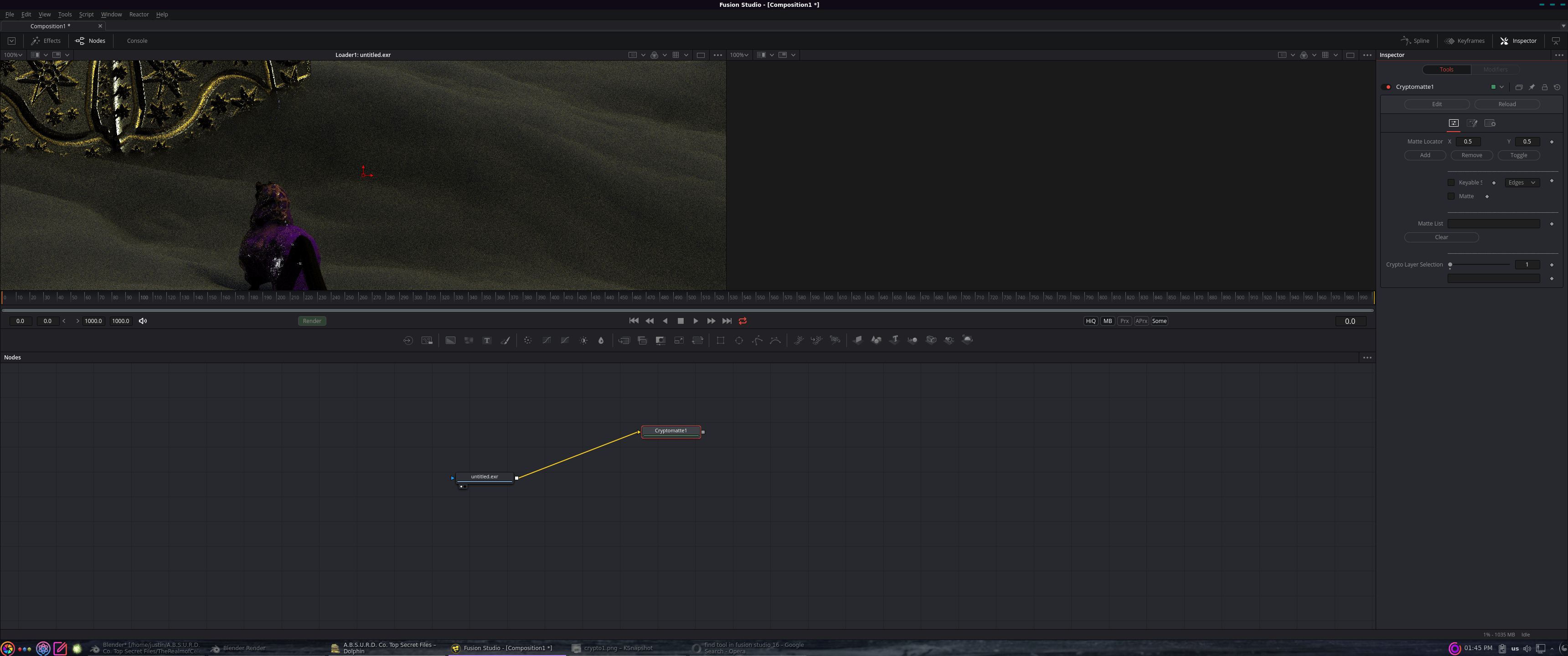
Task: Add a Background tool from the toolbar
Action: 450,340
